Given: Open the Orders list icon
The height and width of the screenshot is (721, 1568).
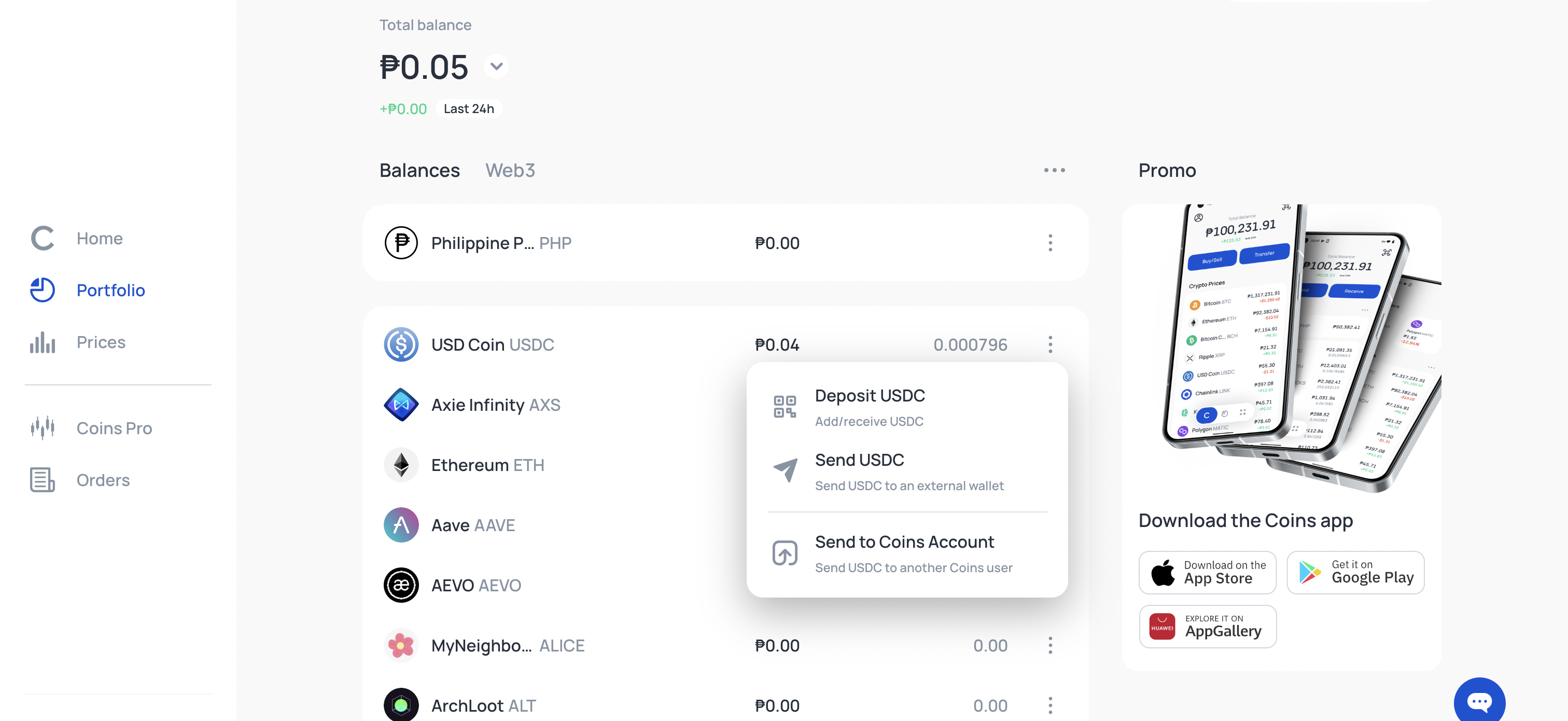Looking at the screenshot, I should 43,480.
